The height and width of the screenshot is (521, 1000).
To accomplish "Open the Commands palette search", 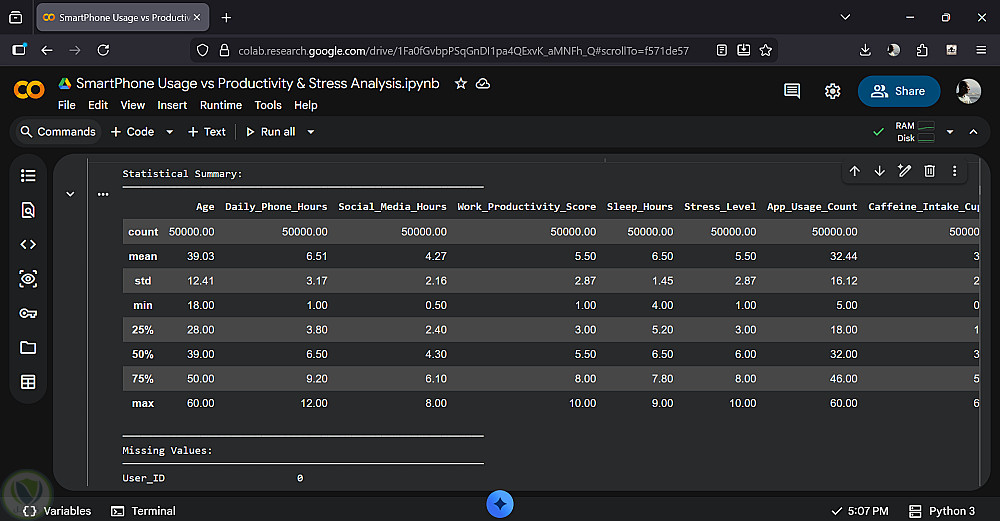I will (56, 132).
